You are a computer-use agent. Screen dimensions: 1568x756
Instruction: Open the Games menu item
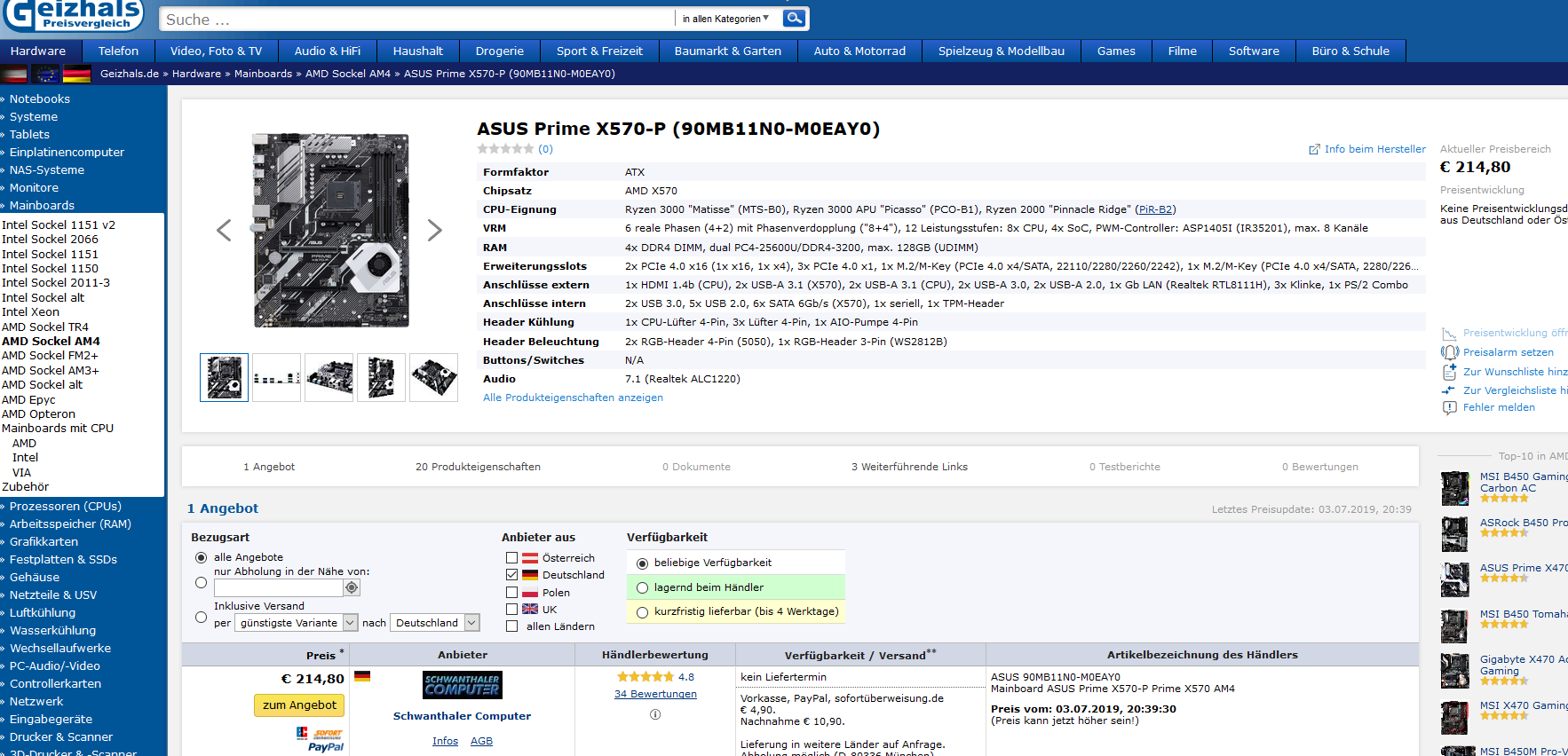tap(1116, 51)
